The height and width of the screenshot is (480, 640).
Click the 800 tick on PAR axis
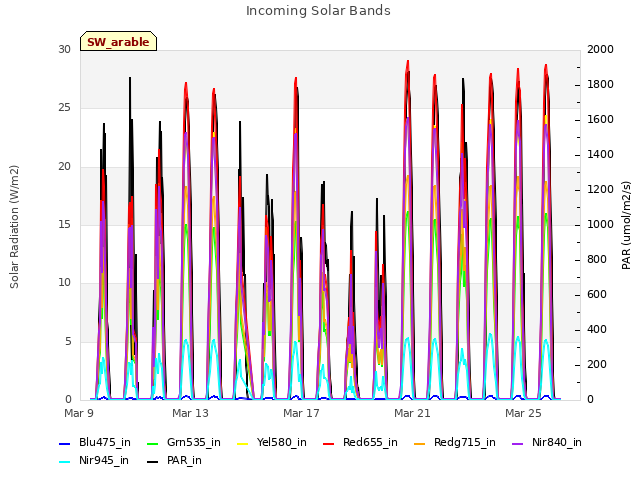pos(597,260)
